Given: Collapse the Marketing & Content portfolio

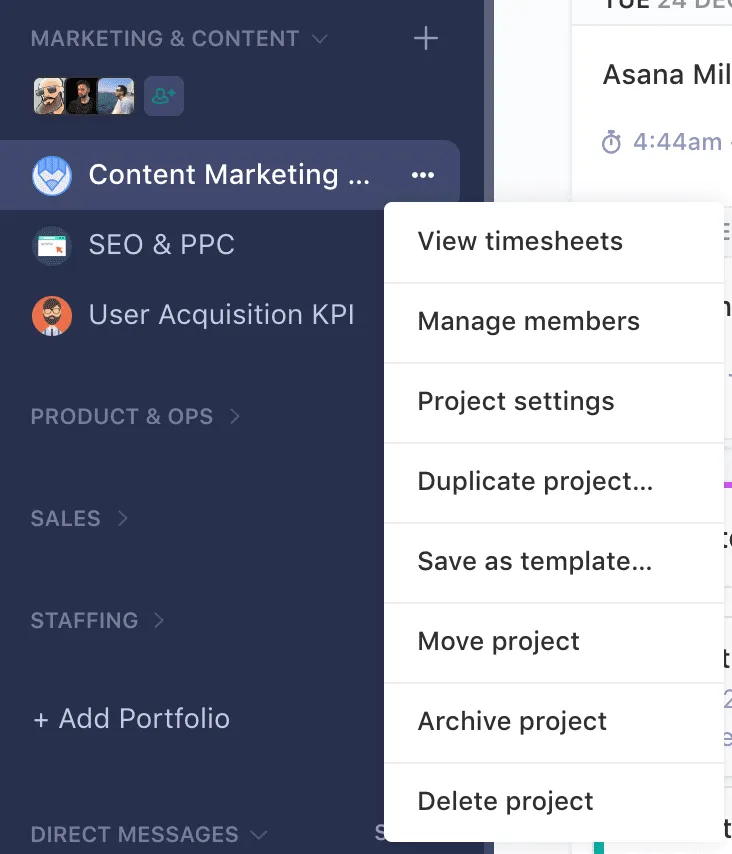Looking at the screenshot, I should pos(319,39).
